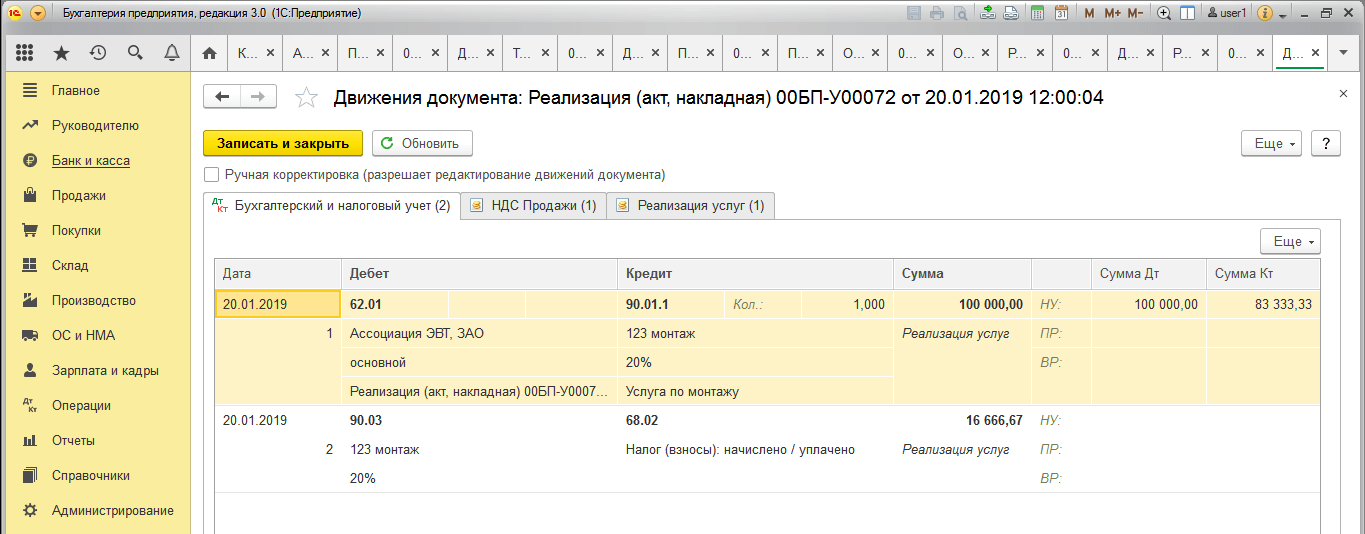Open the Calendar icon
The width and height of the screenshot is (1365, 534).
pyautogui.click(x=1061, y=13)
